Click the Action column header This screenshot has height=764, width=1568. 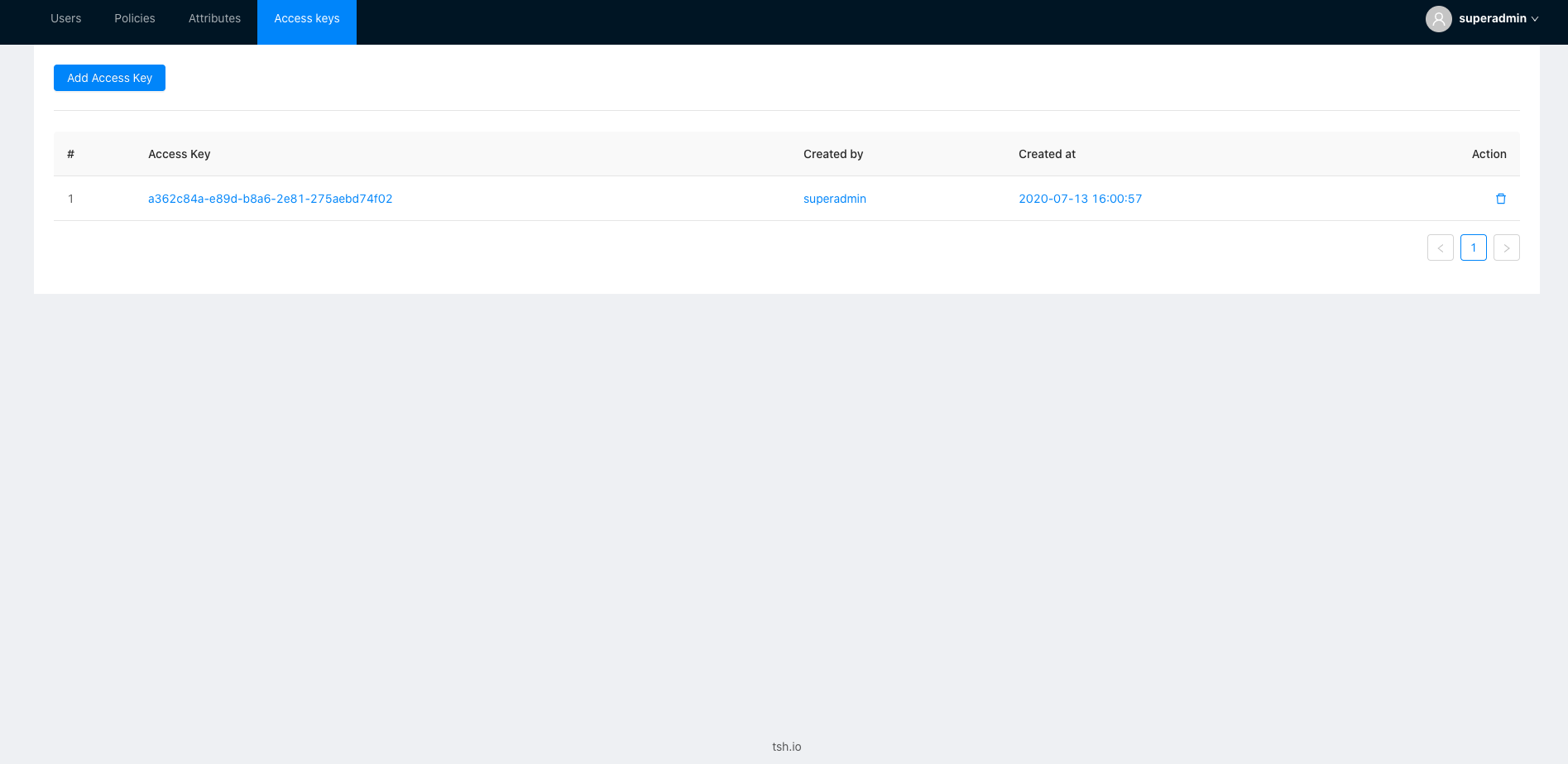1489,154
